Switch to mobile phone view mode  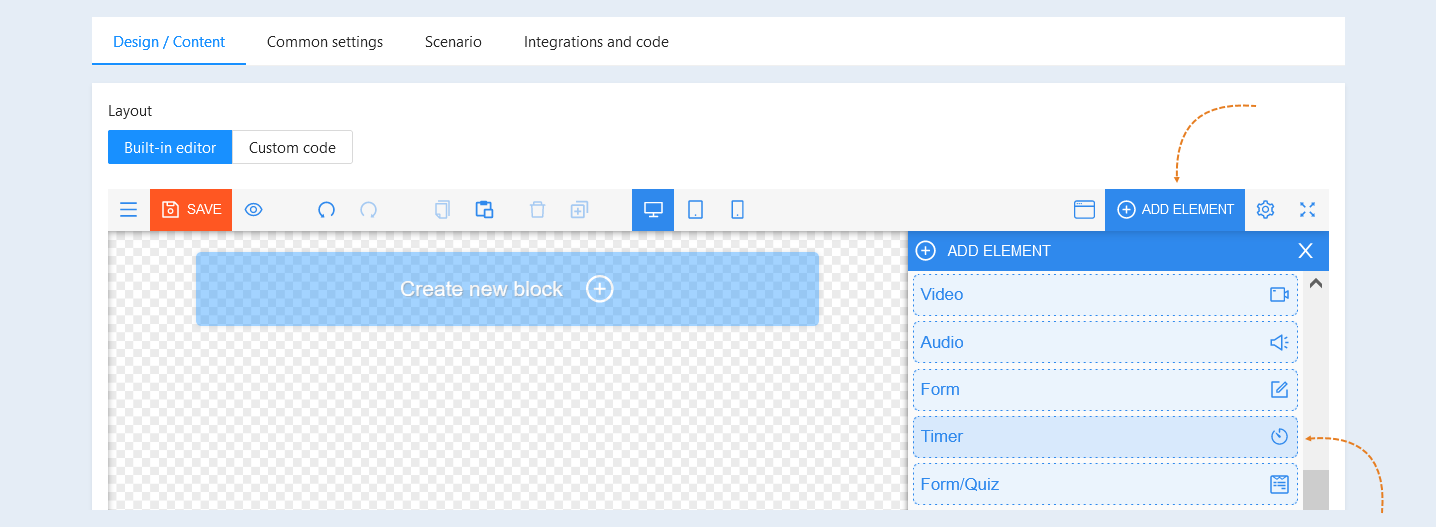738,210
